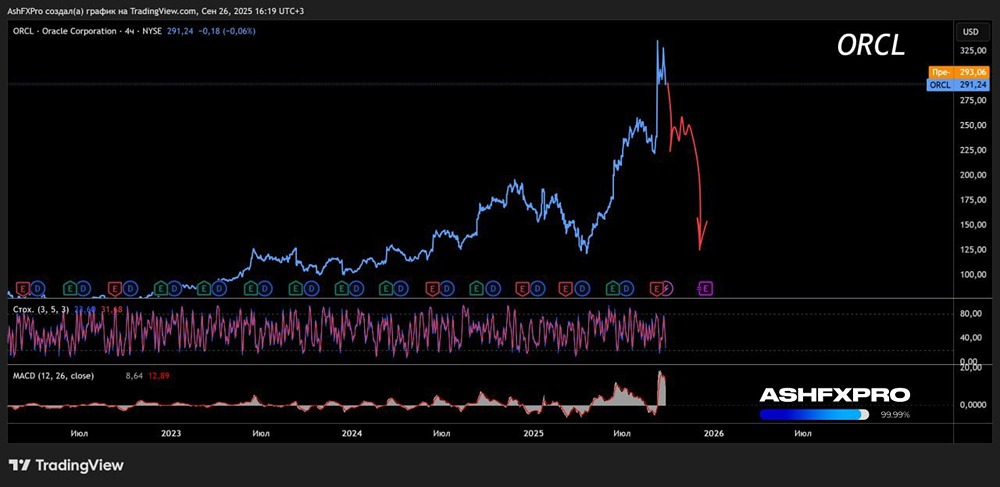Viewport: 1000px width, 487px height.
Task: Click the 150,00 price axis label
Action: tap(973, 224)
